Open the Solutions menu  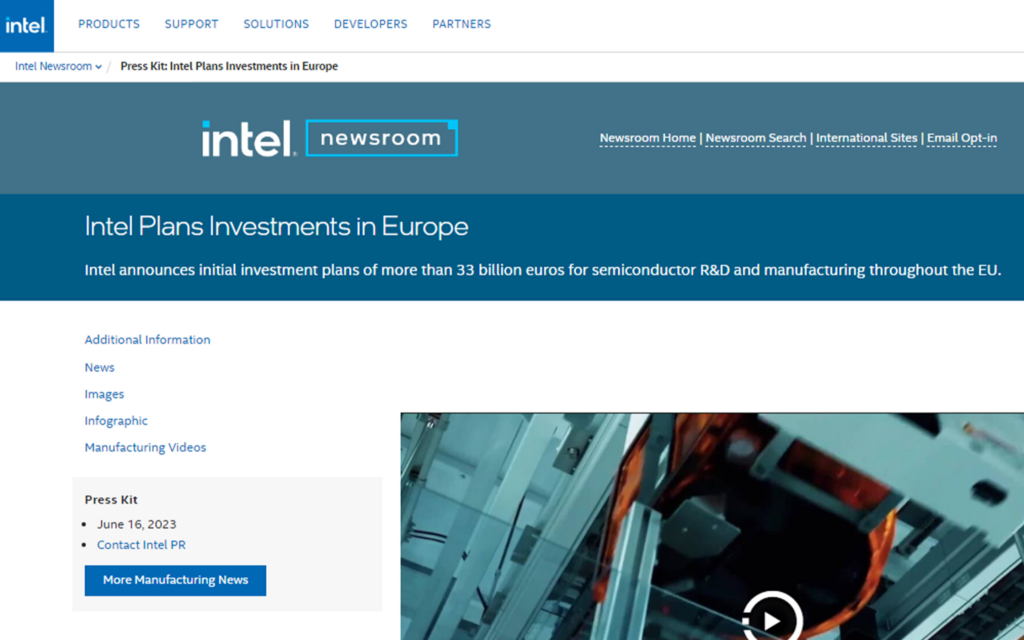(276, 24)
